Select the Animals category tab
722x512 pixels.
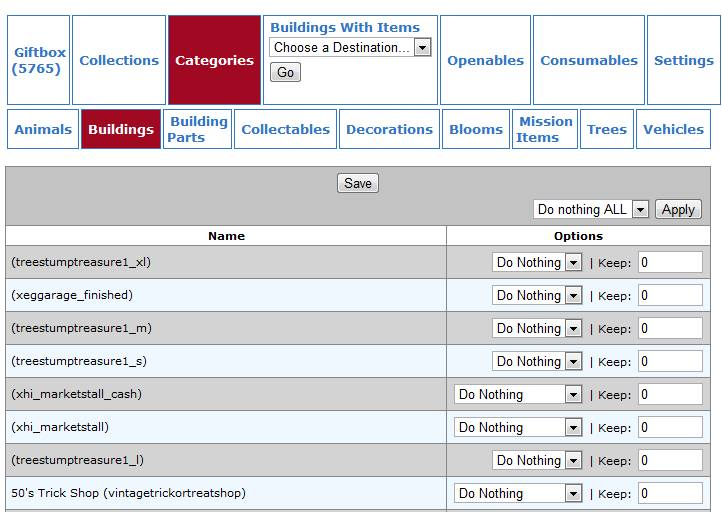(43, 129)
